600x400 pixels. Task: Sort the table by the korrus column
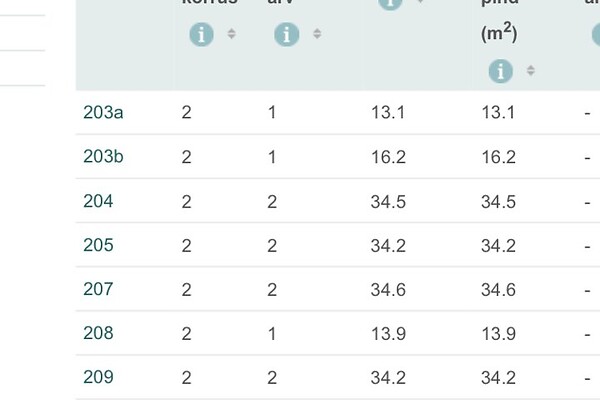tap(231, 35)
